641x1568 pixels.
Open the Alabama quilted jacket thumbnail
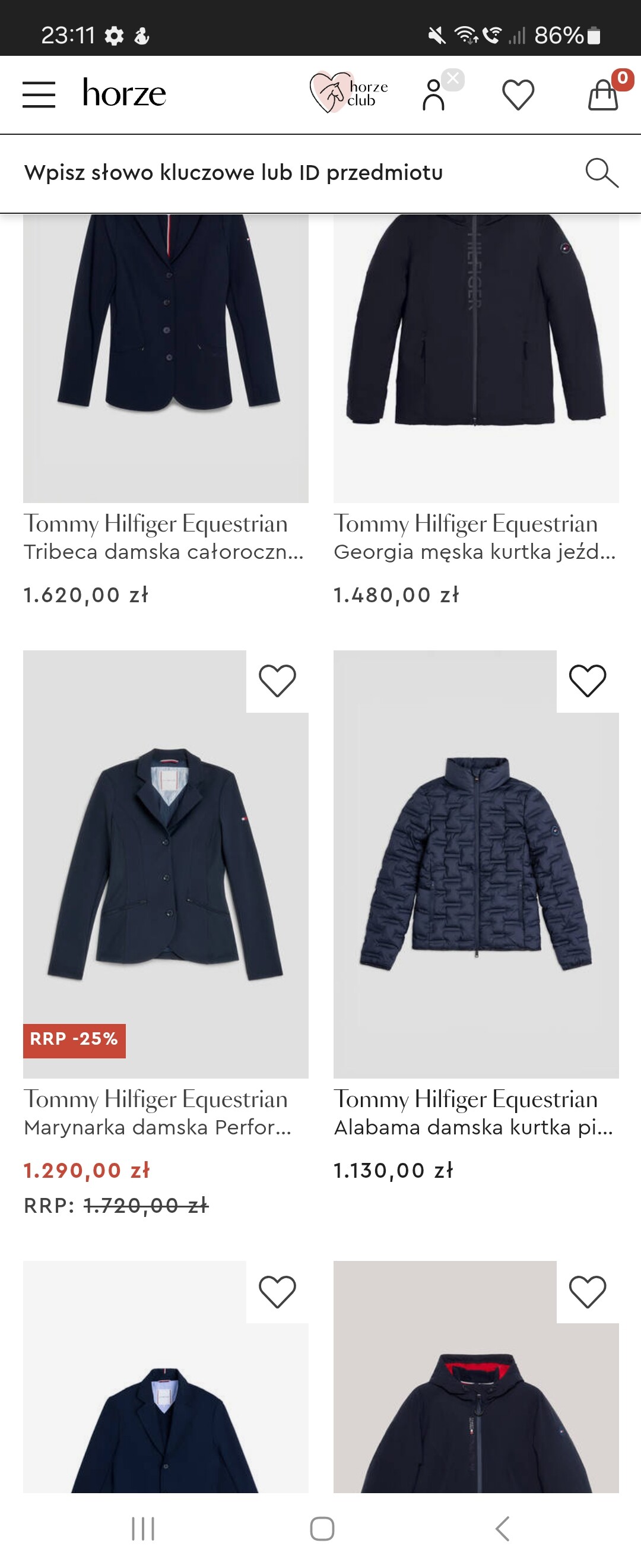[475, 864]
